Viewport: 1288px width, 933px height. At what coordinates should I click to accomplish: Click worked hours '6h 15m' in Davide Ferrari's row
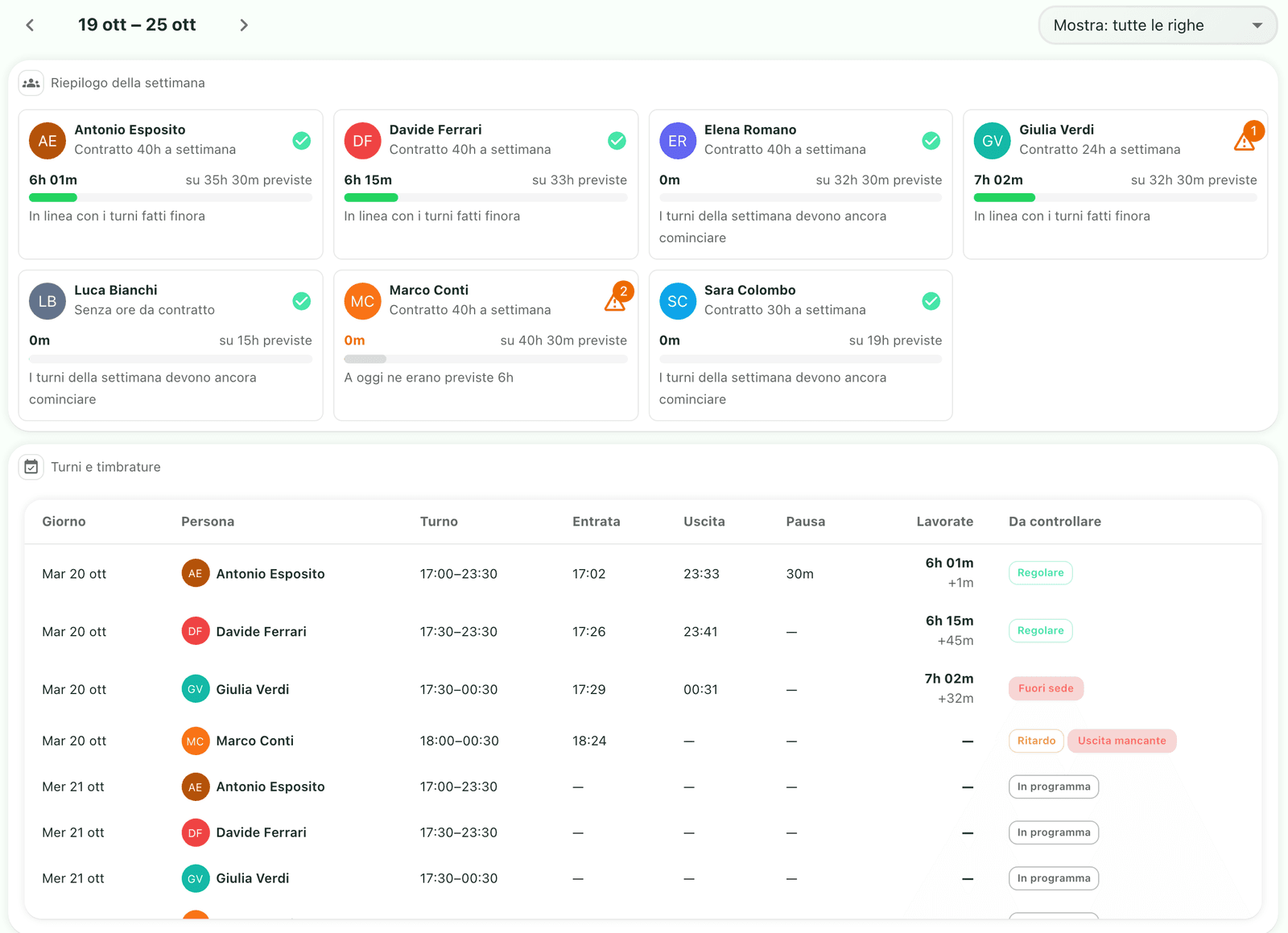pos(949,621)
